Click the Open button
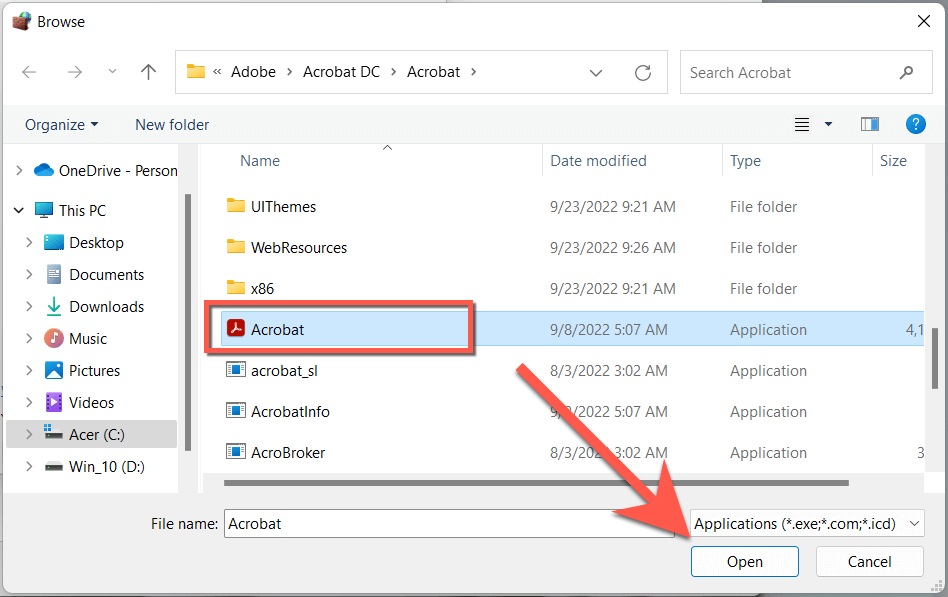The image size is (948, 597). pos(744,562)
